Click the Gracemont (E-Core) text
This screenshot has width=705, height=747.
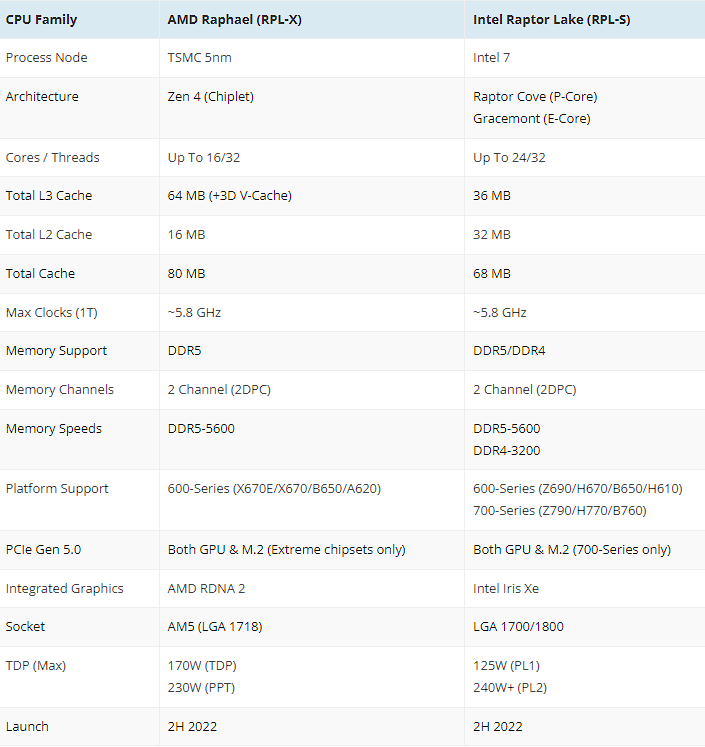[531, 118]
